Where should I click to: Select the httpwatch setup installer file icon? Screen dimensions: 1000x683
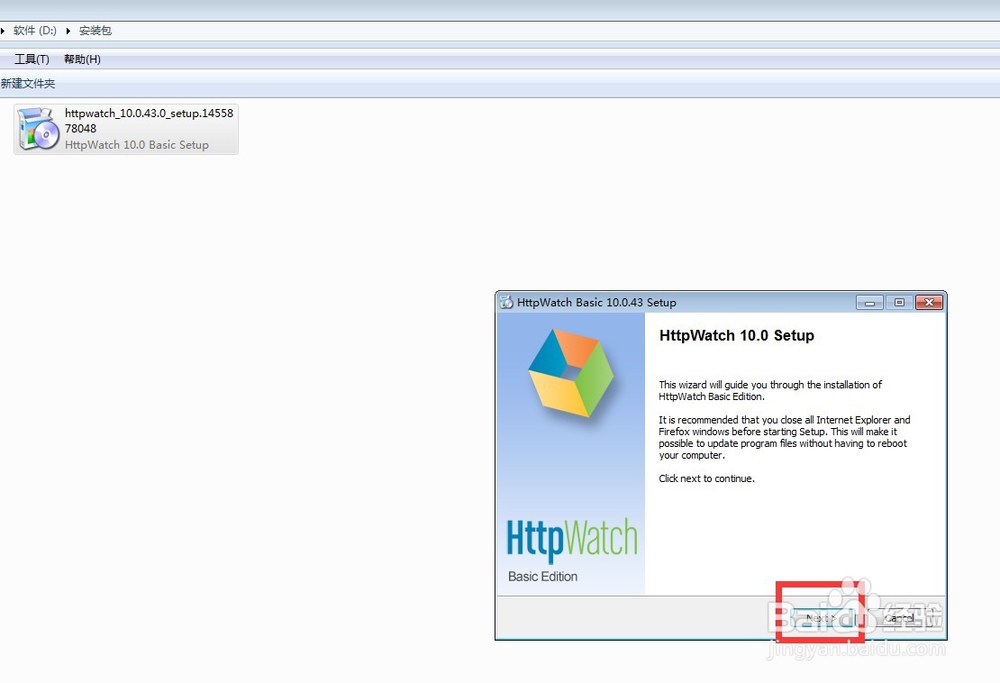click(x=38, y=129)
